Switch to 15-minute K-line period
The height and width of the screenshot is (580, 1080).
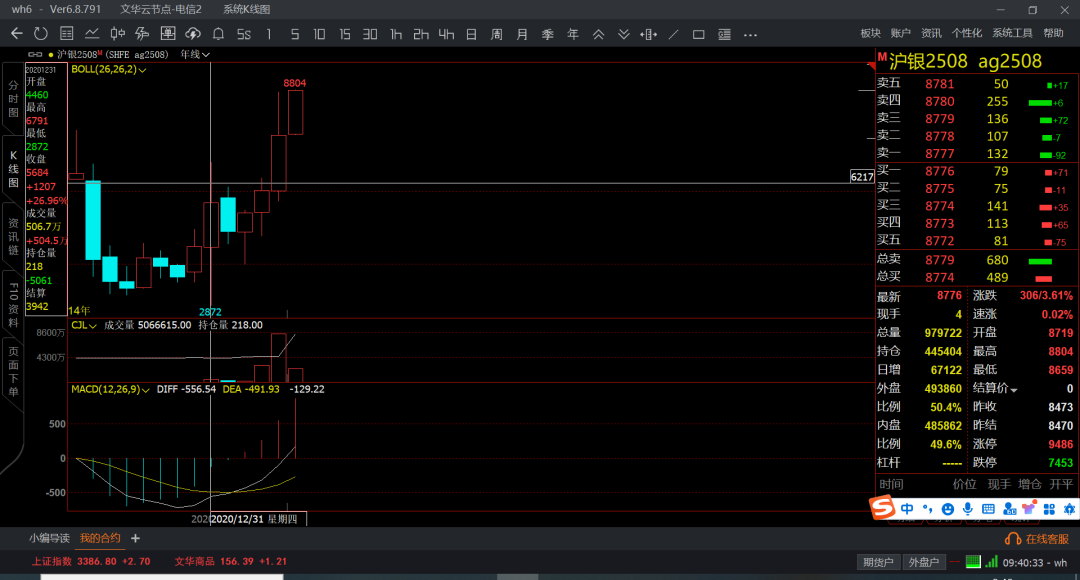tap(344, 34)
